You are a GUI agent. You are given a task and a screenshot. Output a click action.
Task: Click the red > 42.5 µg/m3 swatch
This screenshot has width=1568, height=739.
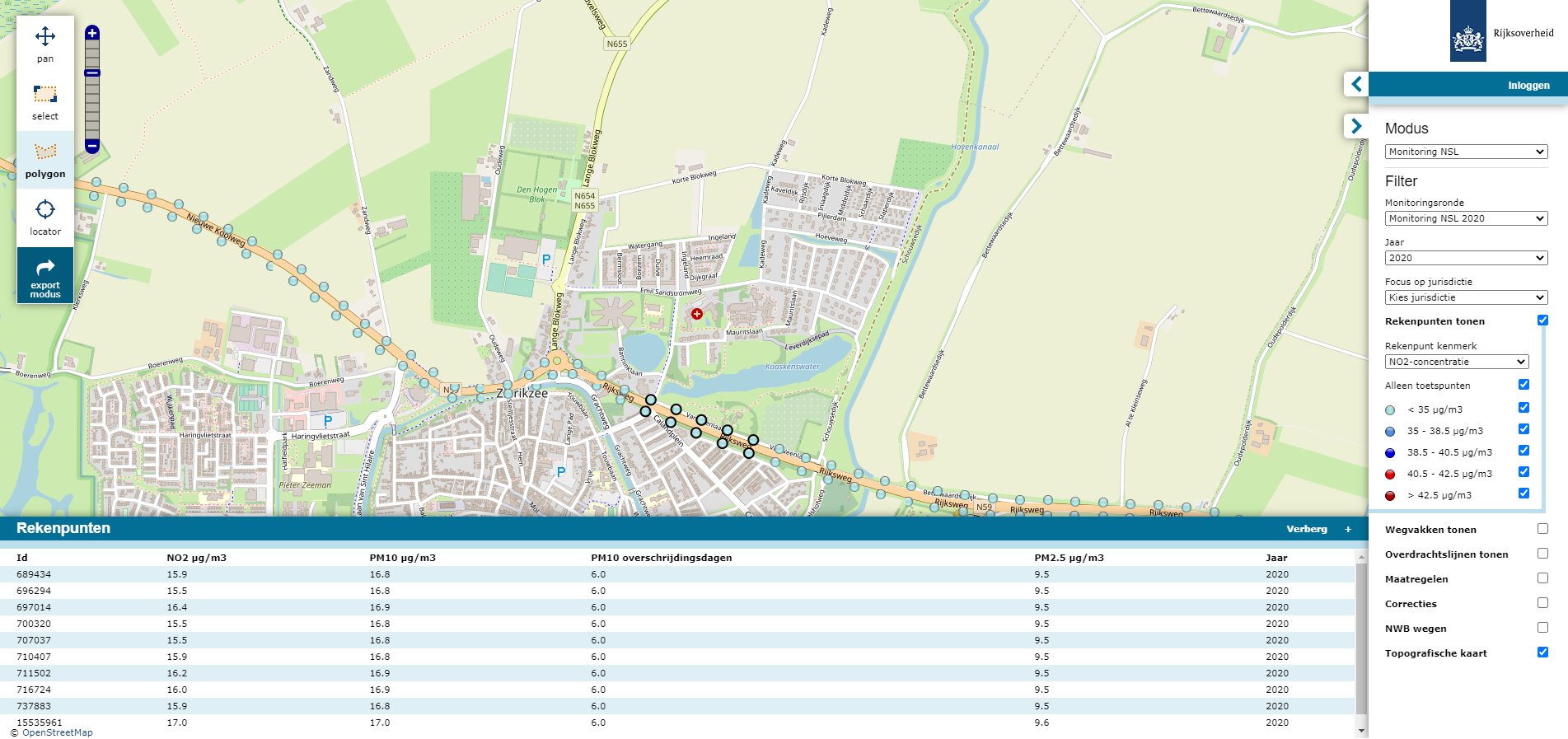(x=1390, y=496)
